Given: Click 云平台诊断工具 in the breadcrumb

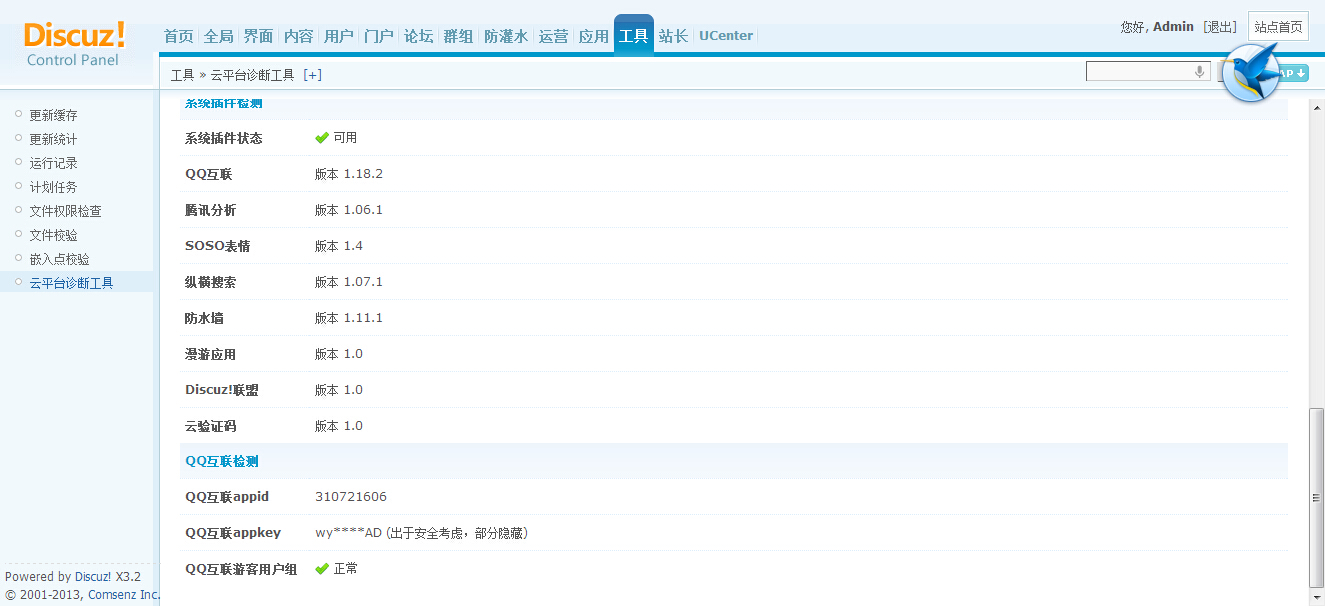Looking at the screenshot, I should point(252,75).
